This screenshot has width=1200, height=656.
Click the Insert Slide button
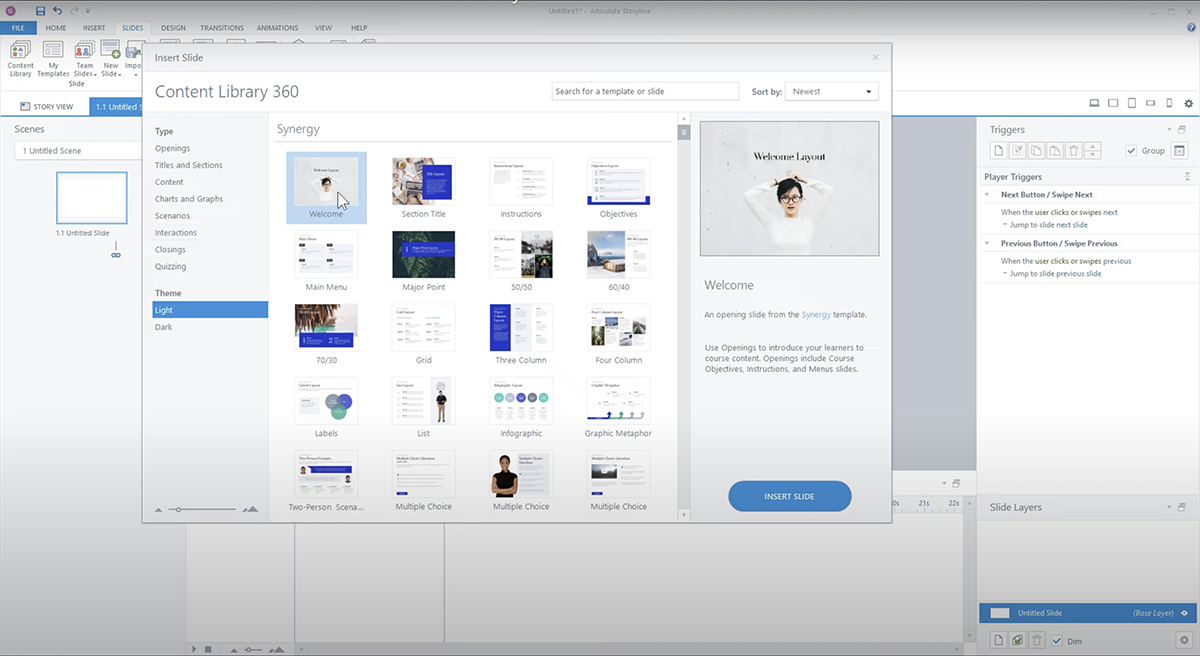789,495
